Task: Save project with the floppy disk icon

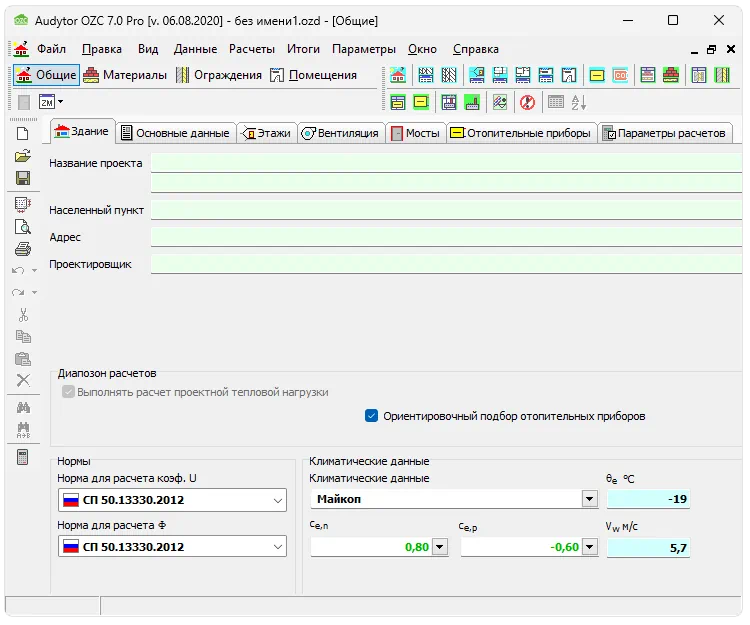Action: [x=22, y=178]
